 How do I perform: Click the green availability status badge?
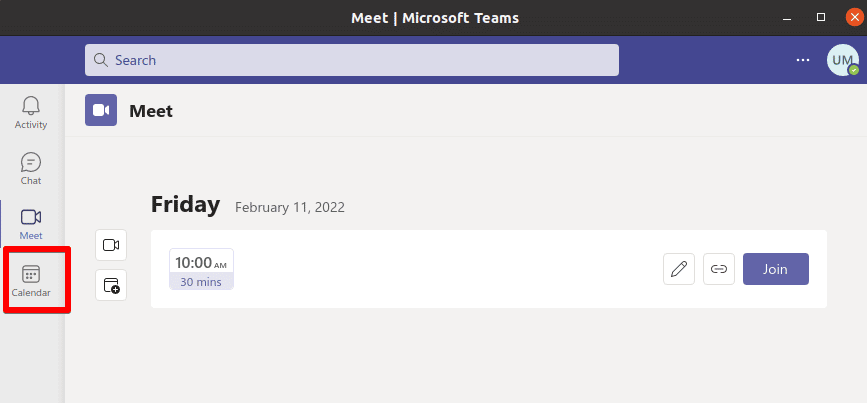point(854,71)
